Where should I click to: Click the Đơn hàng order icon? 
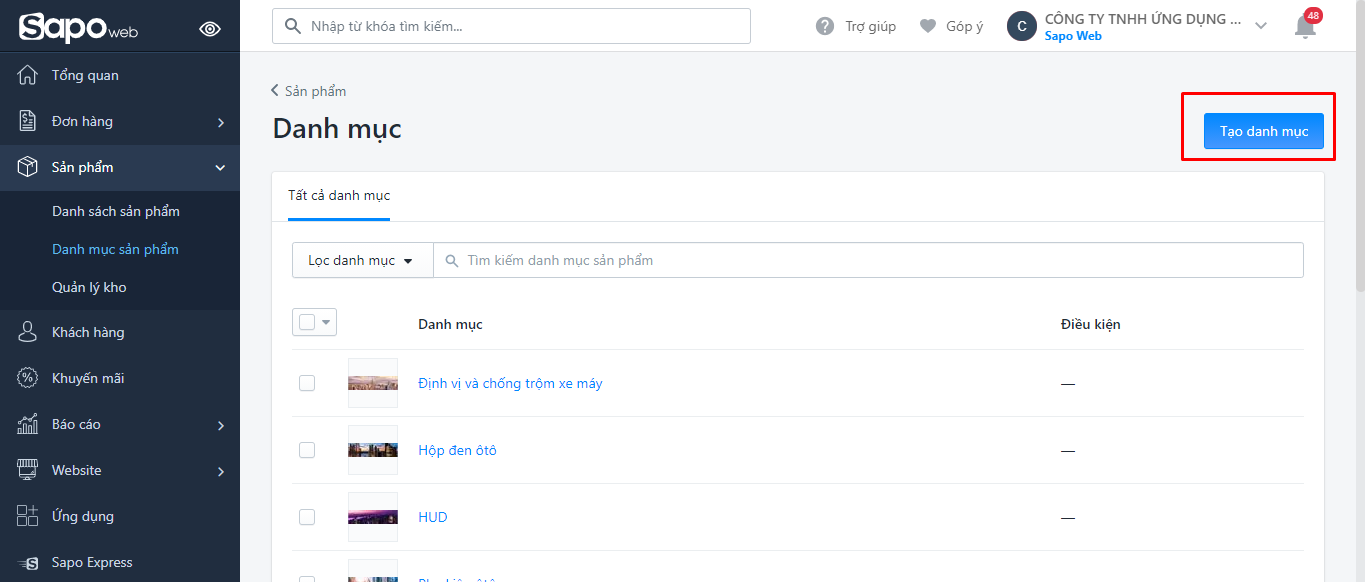[28, 121]
